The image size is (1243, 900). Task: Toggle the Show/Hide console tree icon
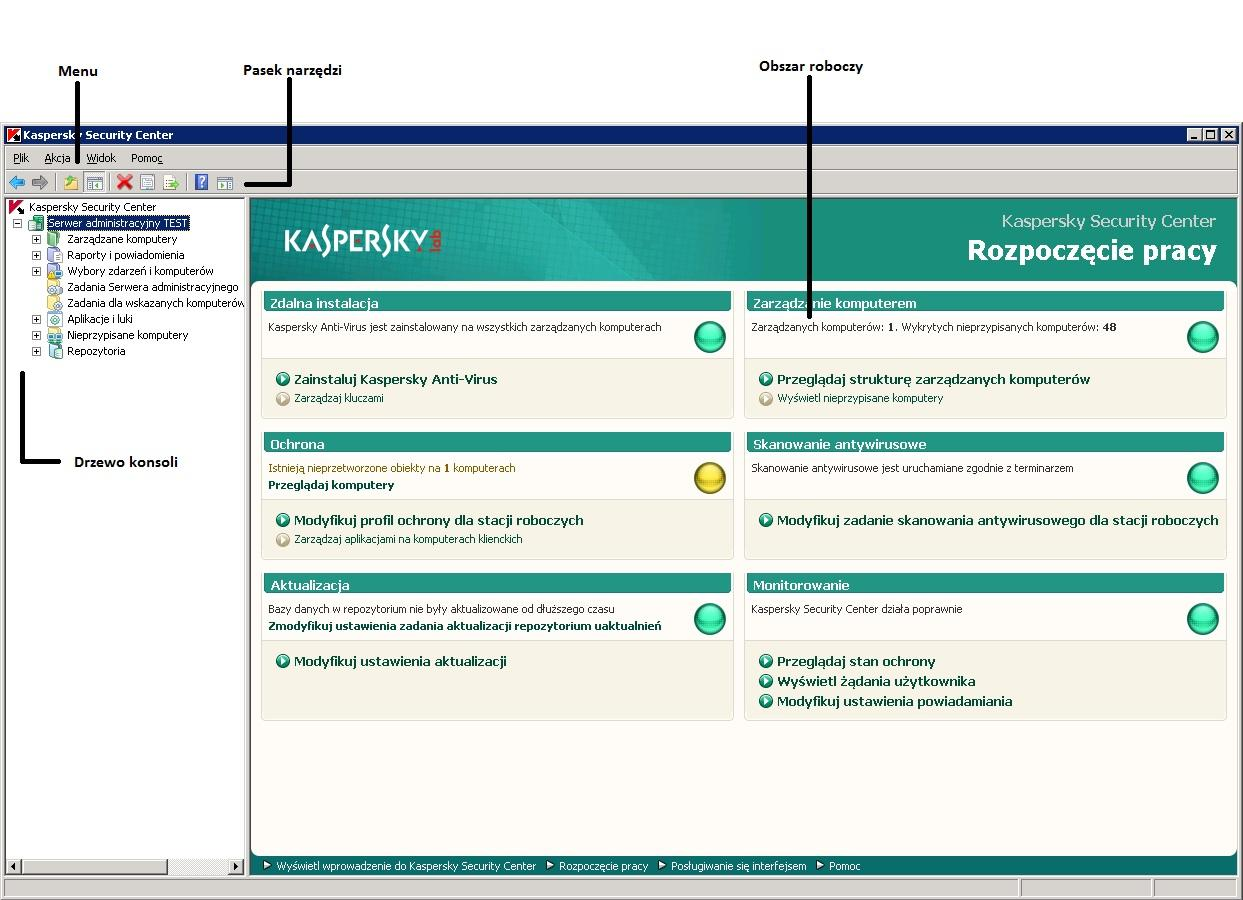click(x=94, y=182)
